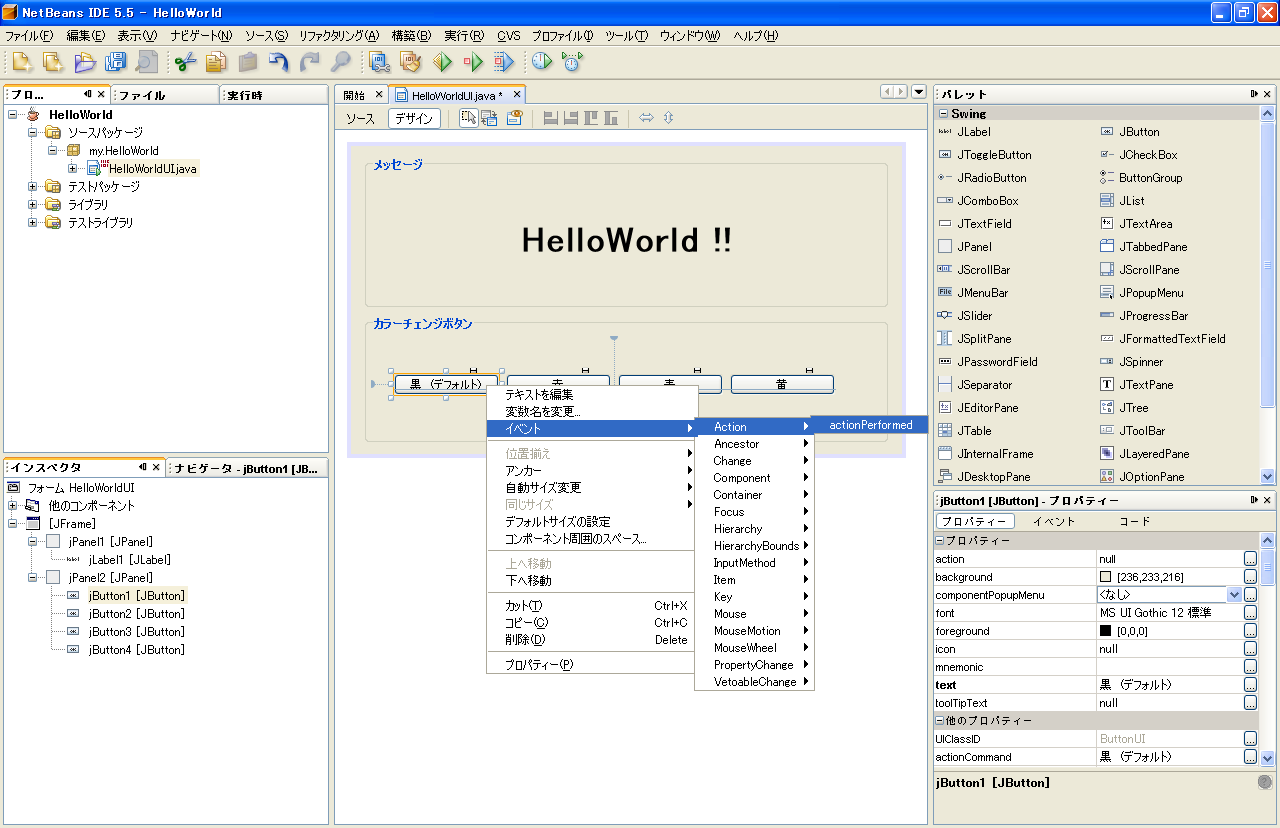Open the componentPopupMenu dropdown
Viewport: 1280px width, 828px height.
tap(1233, 595)
